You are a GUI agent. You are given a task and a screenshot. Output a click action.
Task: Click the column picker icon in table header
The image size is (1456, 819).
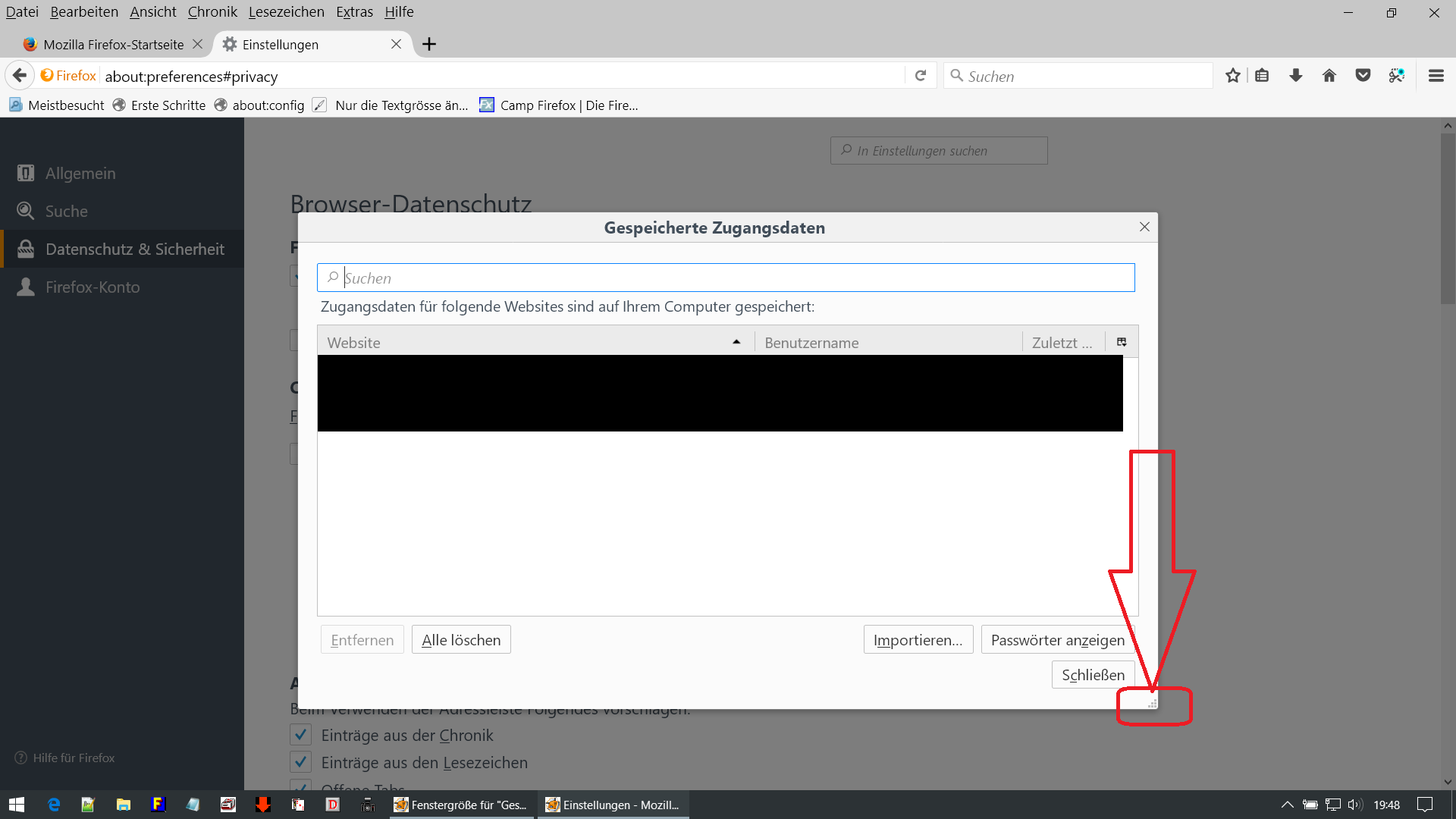click(x=1122, y=342)
